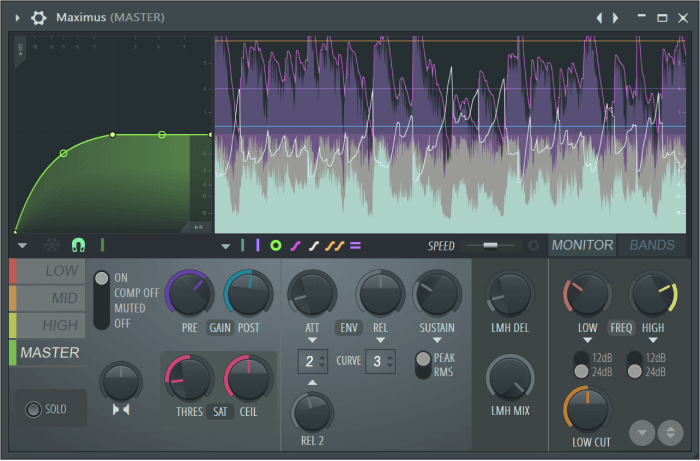Click the round up-down arrows button at the bottom right

coord(670,433)
